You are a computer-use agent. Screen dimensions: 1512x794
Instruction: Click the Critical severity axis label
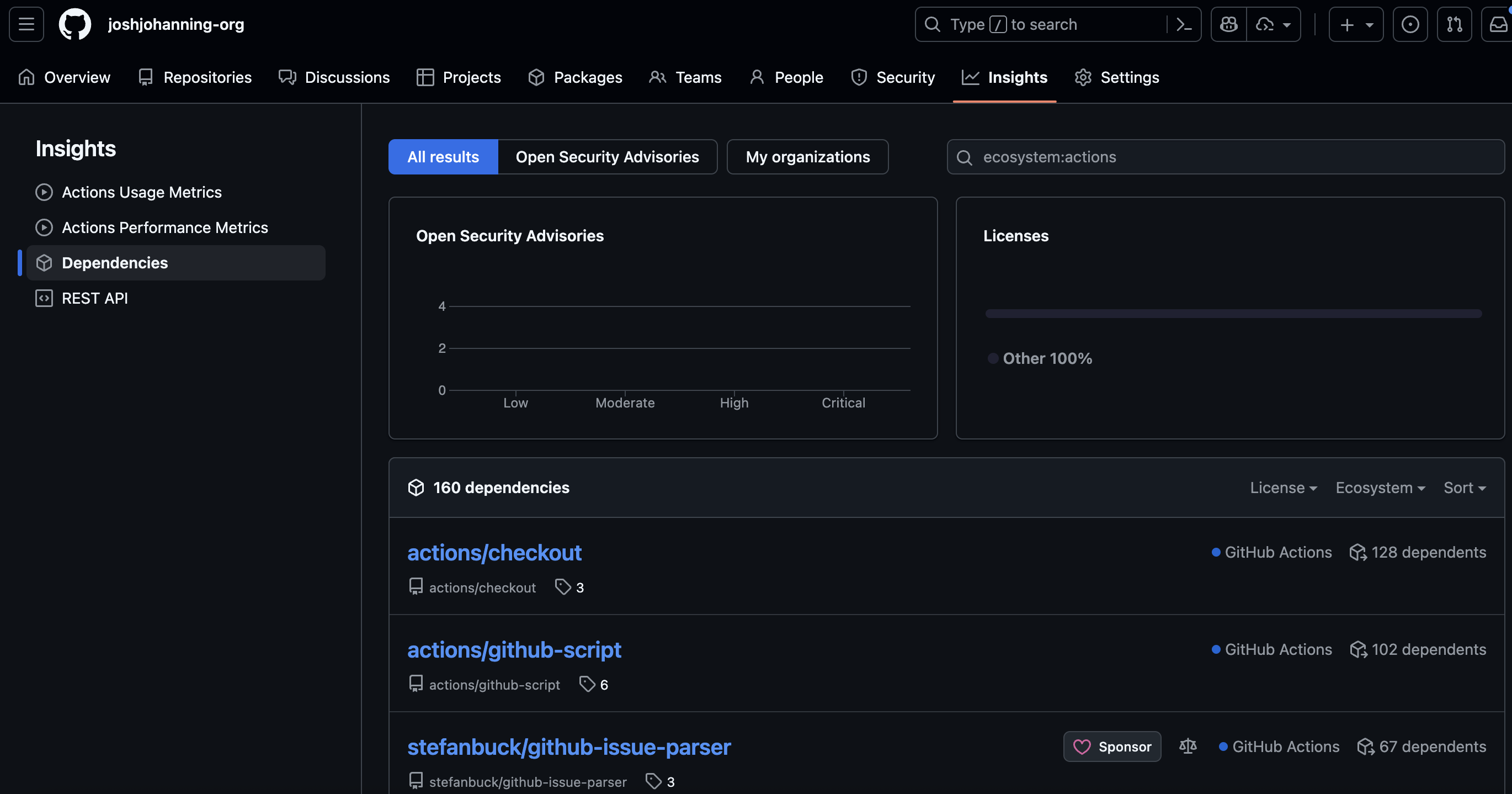[x=843, y=403]
